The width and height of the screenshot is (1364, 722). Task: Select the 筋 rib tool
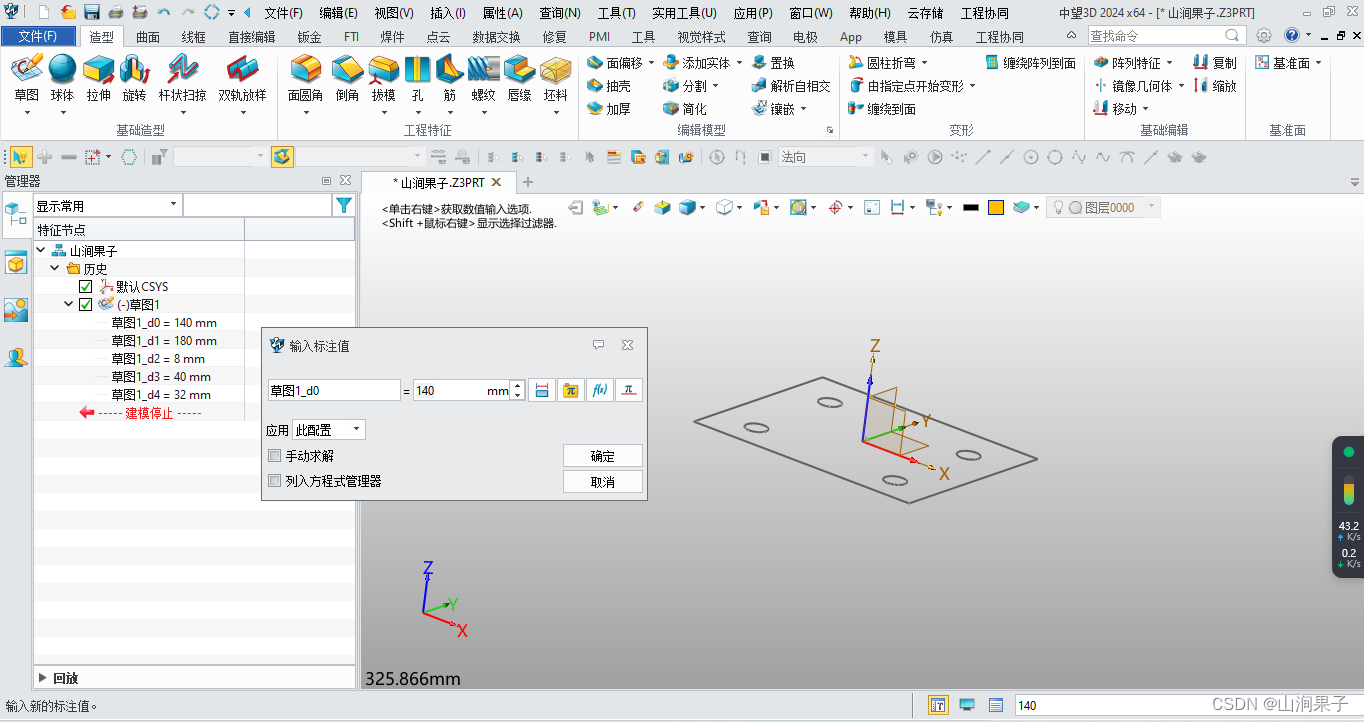(450, 78)
